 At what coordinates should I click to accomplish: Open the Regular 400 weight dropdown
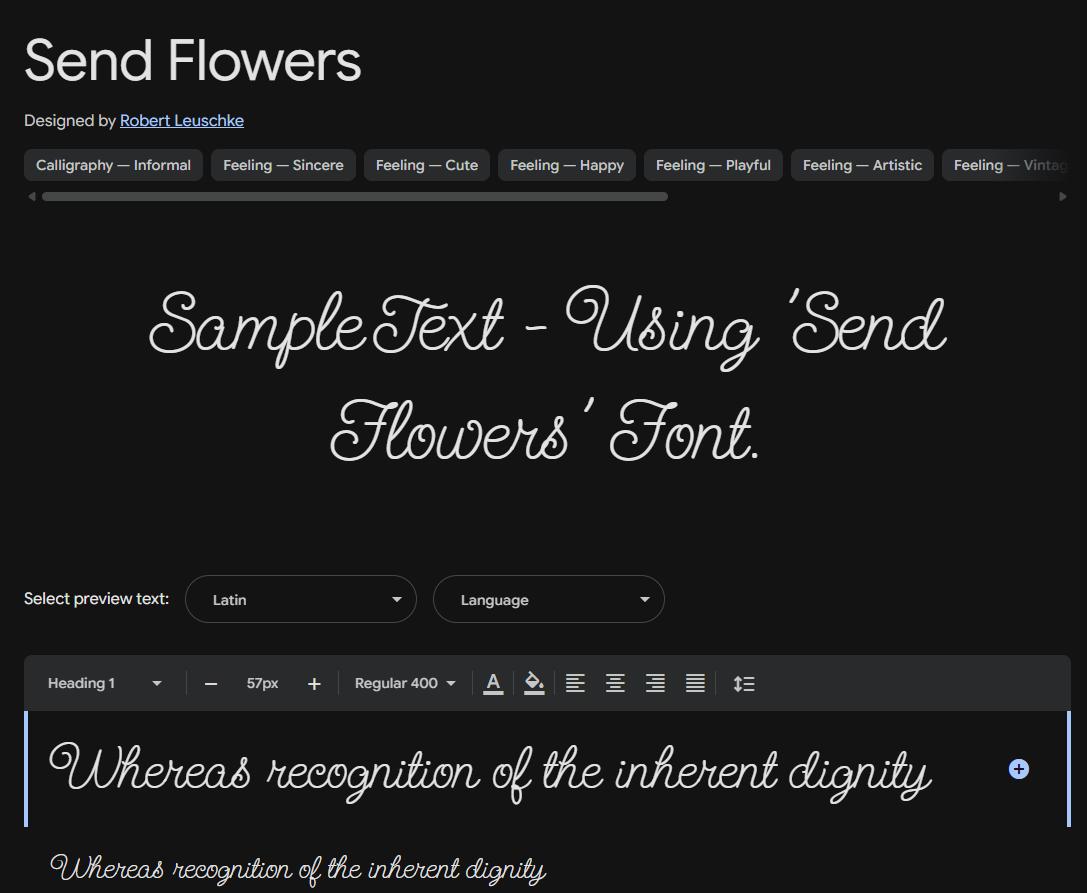(405, 684)
